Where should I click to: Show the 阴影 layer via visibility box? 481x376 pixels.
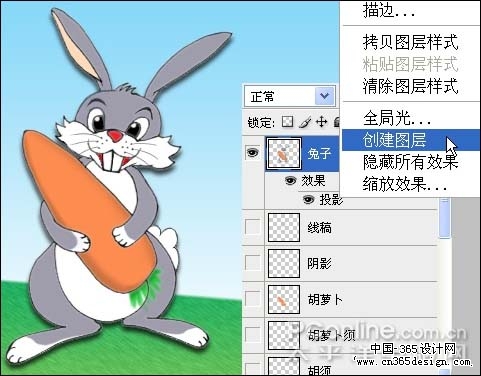[253, 263]
